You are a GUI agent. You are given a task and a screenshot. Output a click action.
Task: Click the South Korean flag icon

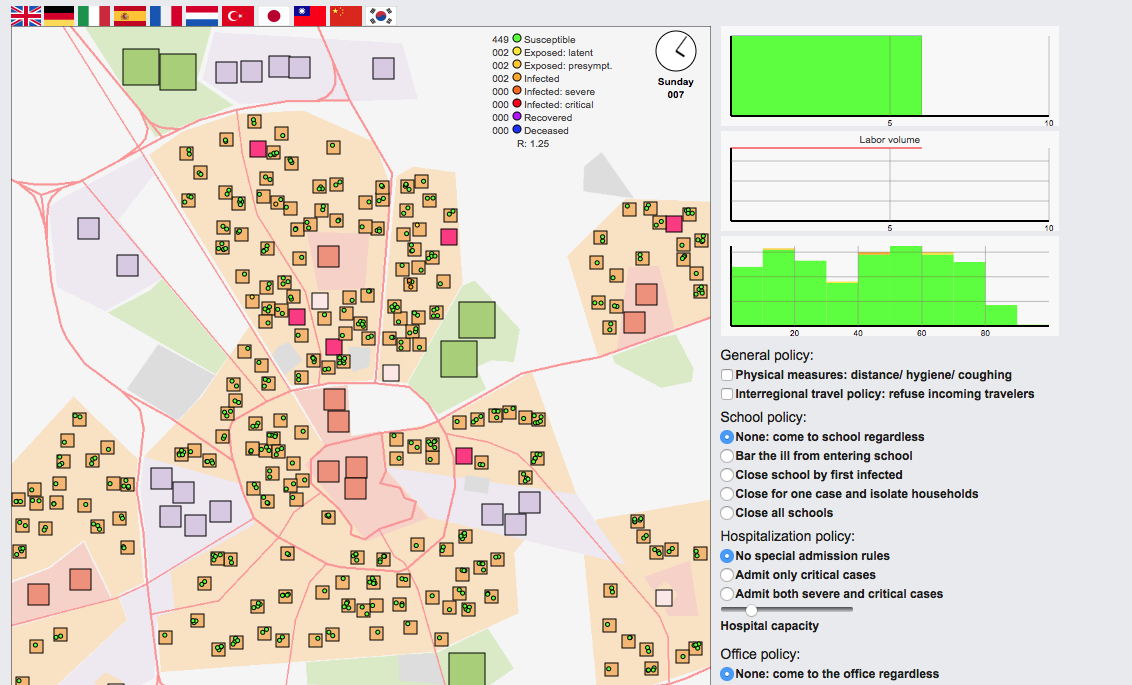tap(381, 15)
